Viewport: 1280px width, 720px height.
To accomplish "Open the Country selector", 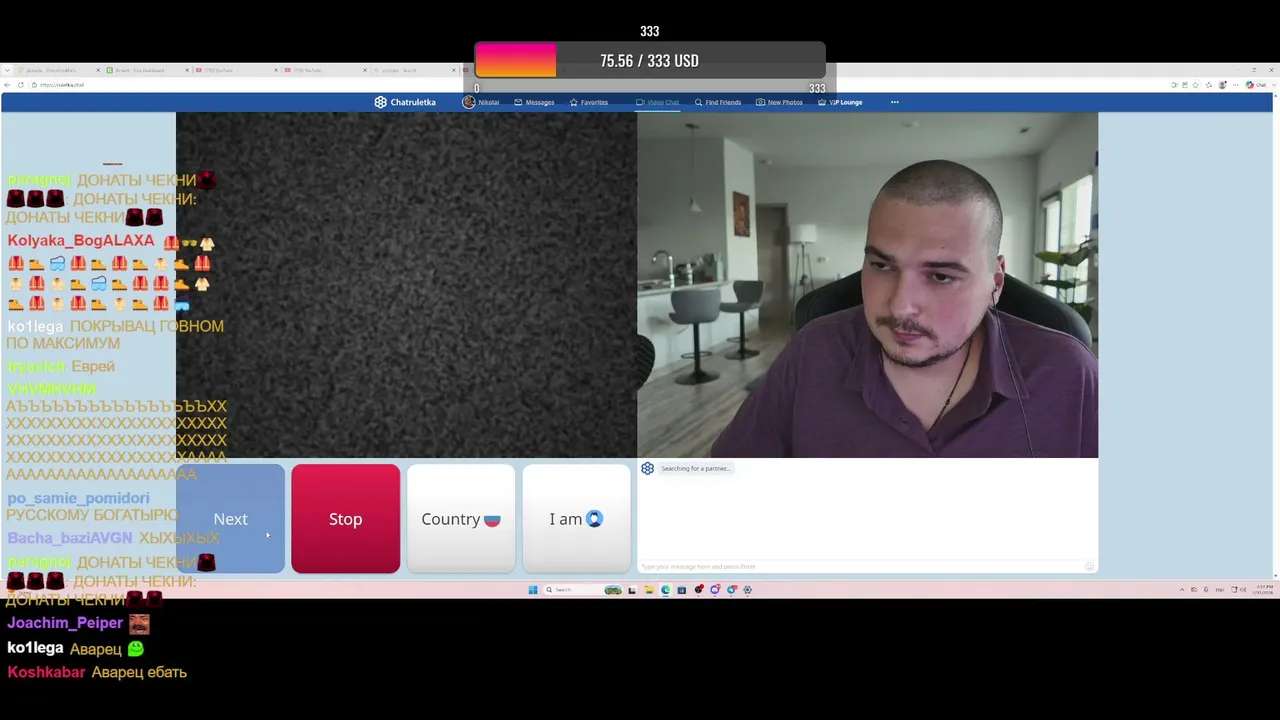I will pyautogui.click(x=461, y=519).
